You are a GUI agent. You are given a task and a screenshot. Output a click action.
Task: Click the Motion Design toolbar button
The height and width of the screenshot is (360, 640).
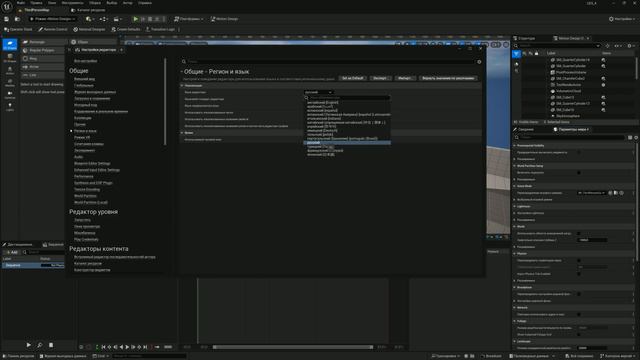pyautogui.click(x=224, y=19)
